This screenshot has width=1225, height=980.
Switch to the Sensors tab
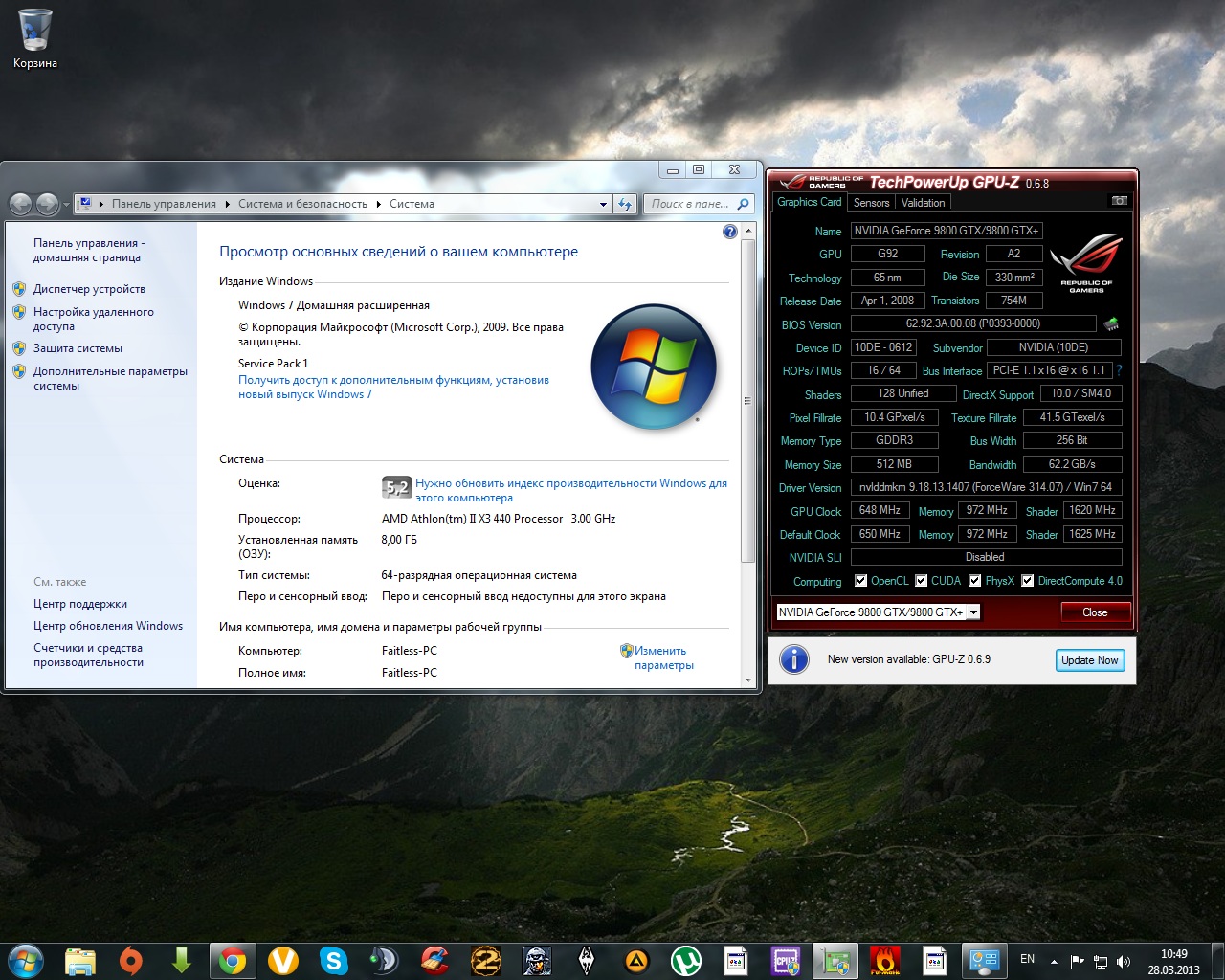click(x=871, y=203)
